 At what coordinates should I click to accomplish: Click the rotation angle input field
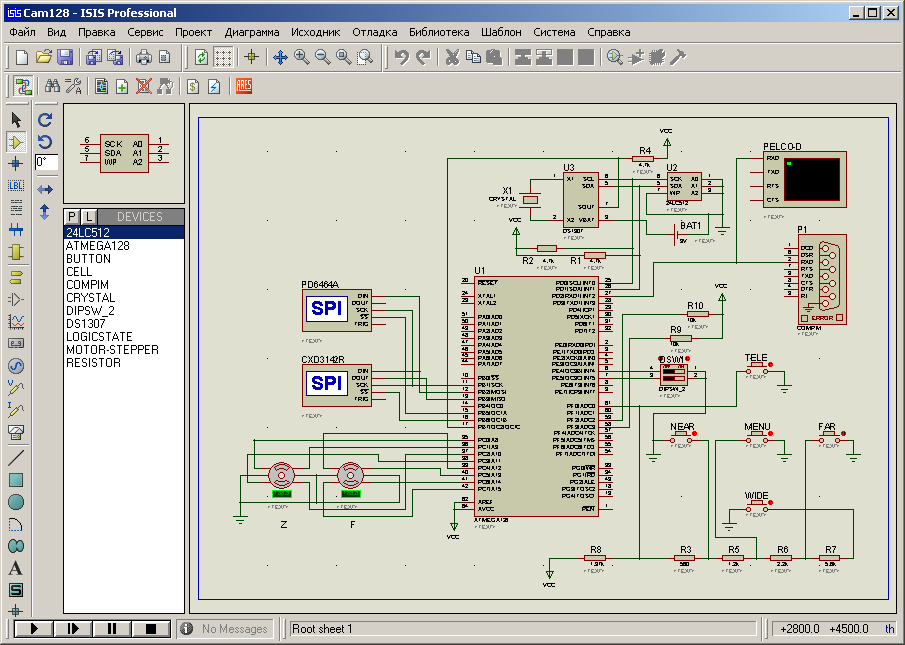[x=46, y=161]
